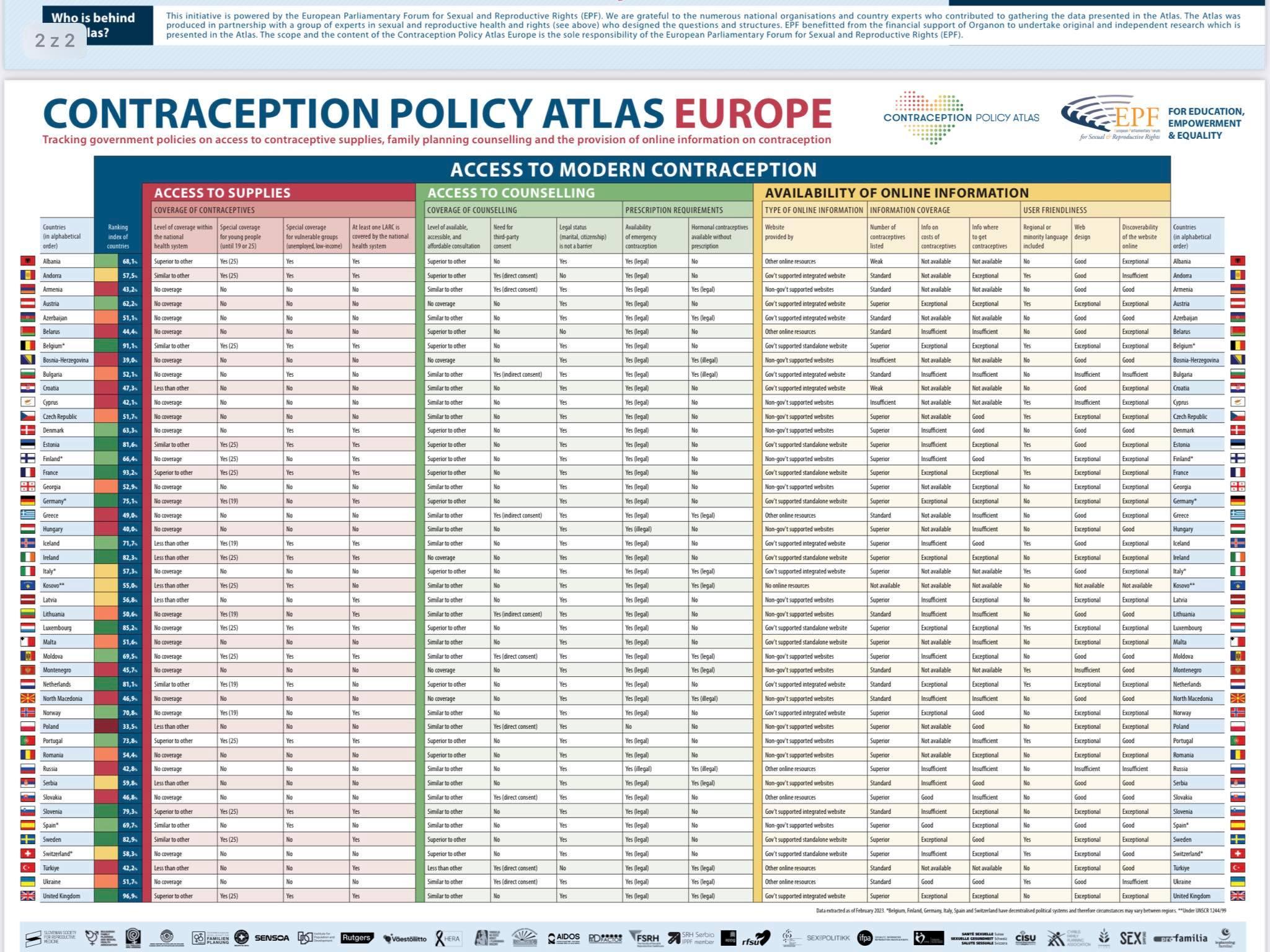
Task: Click the North Macedonia flag right of the country name
Action: coord(1237,699)
